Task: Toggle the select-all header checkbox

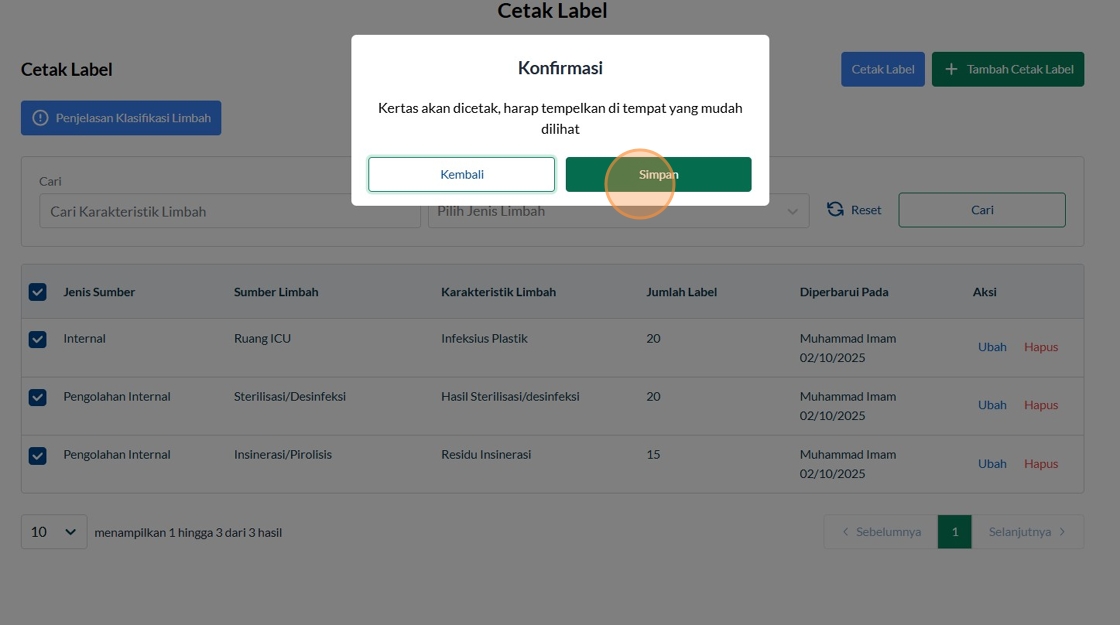Action: [38, 292]
